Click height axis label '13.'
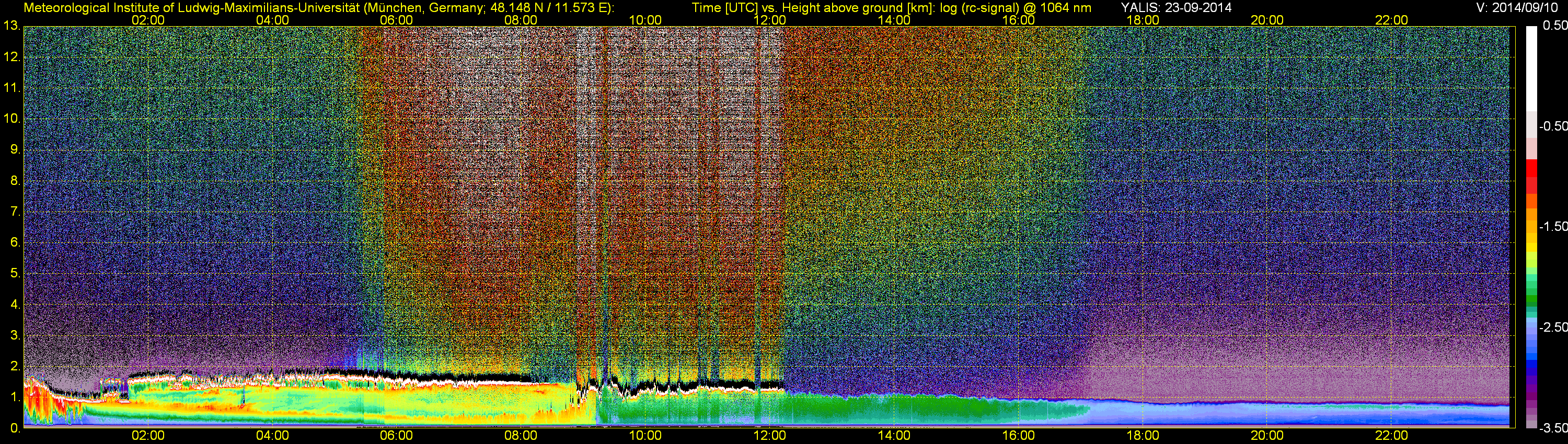Image resolution: width=1568 pixels, height=444 pixels. click(12, 26)
